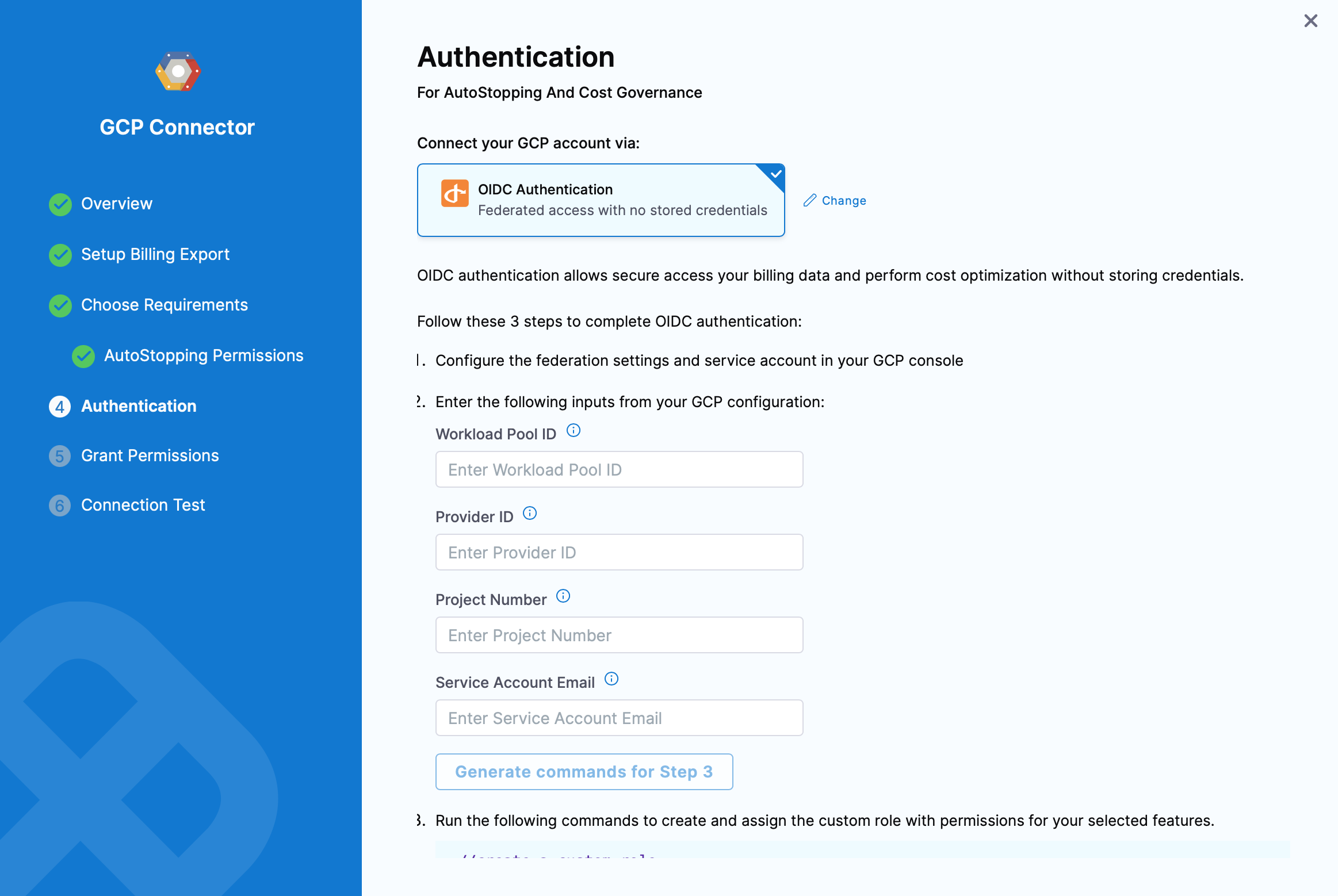Click the blue checkmark on OIDC card corner
The image size is (1338, 896).
[x=776, y=173]
